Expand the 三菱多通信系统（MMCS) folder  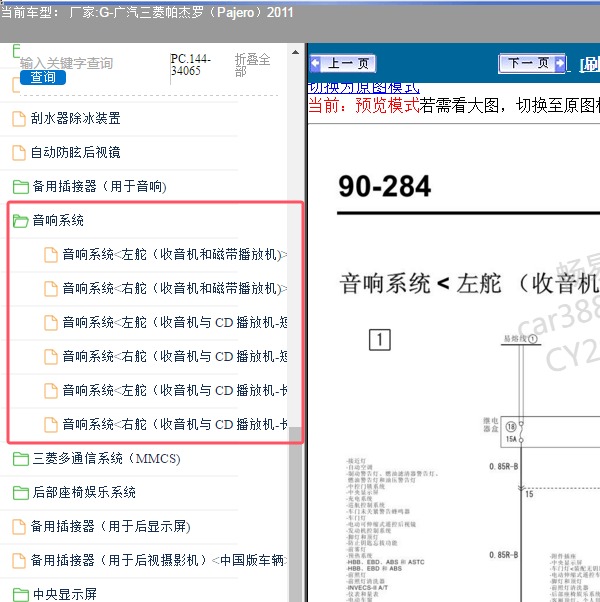[x=106, y=458]
